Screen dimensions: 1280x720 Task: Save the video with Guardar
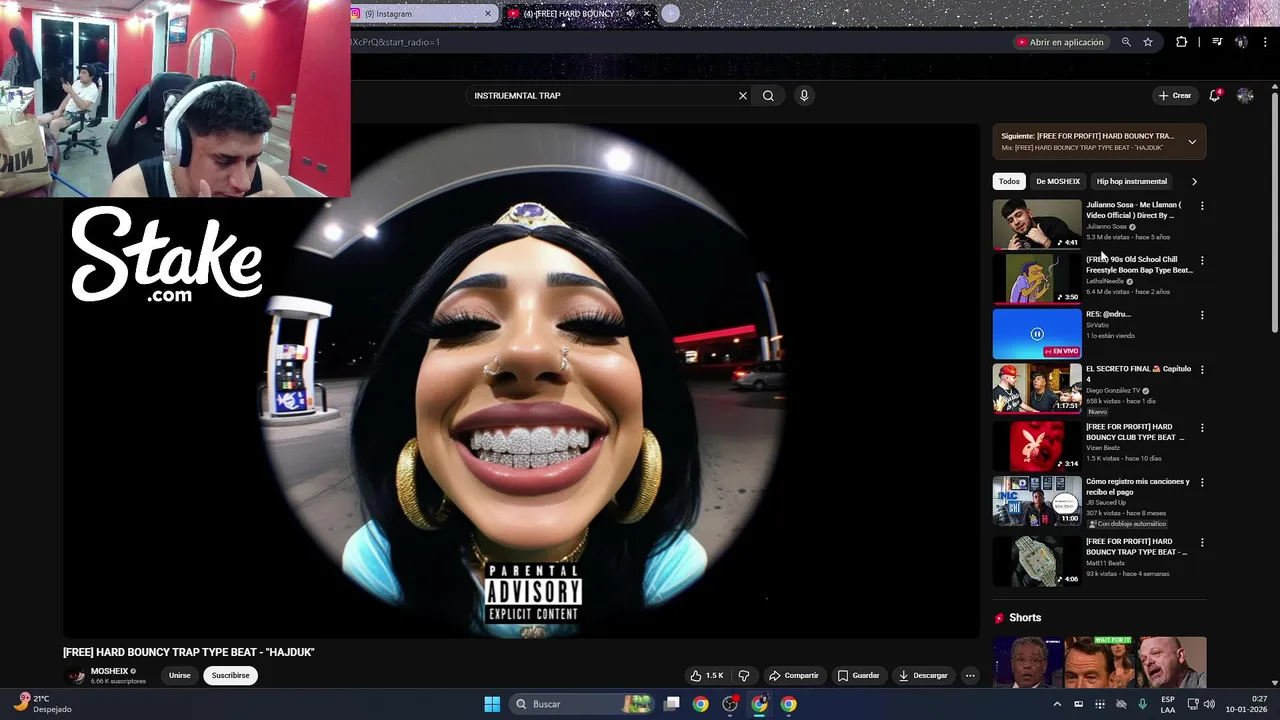pyautogui.click(x=859, y=676)
